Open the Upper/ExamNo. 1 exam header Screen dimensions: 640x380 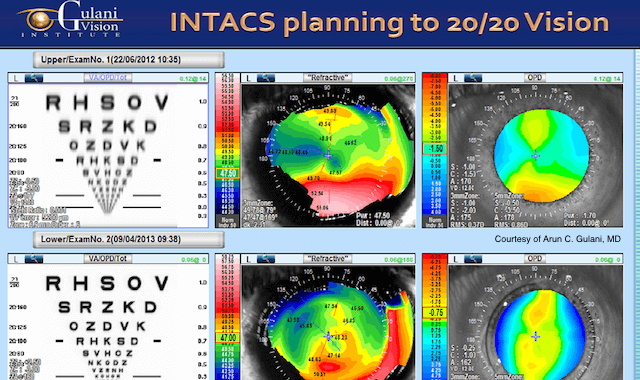[129, 60]
